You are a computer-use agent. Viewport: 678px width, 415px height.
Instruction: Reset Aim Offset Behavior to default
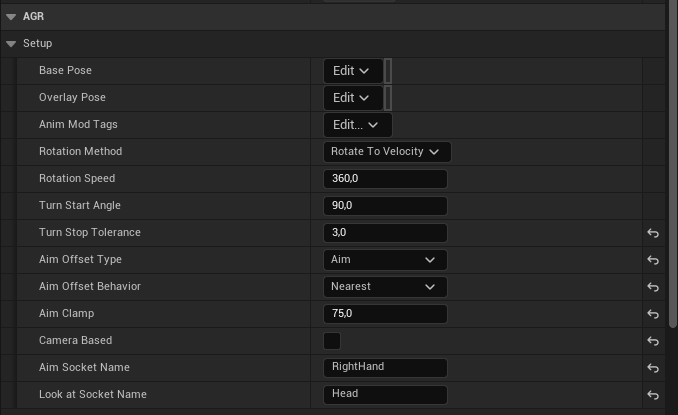[653, 287]
